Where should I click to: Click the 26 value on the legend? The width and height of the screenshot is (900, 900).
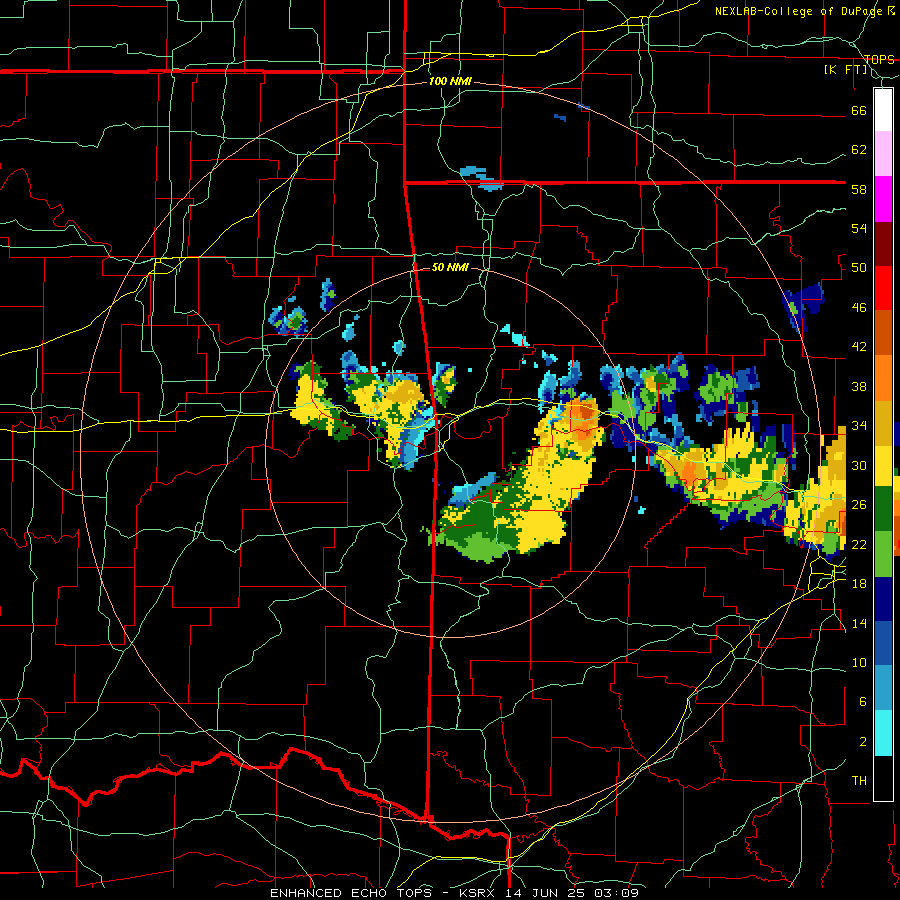point(859,505)
